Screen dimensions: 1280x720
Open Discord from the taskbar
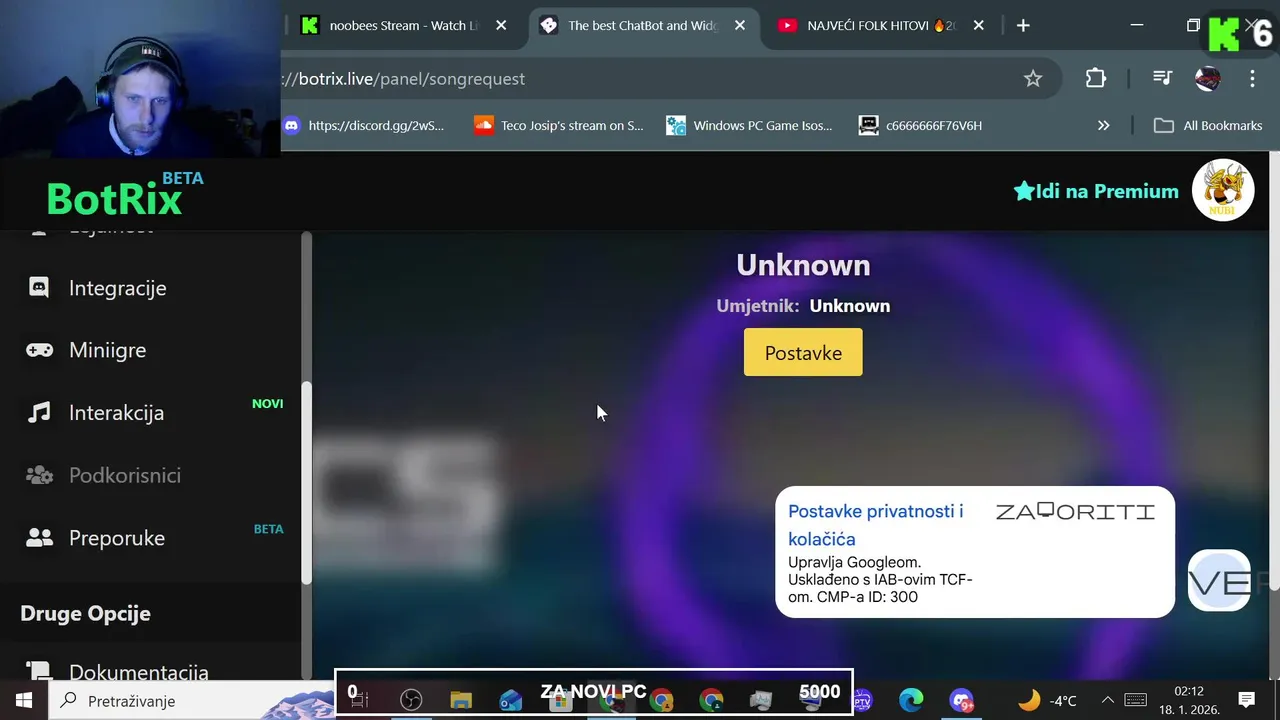961,700
